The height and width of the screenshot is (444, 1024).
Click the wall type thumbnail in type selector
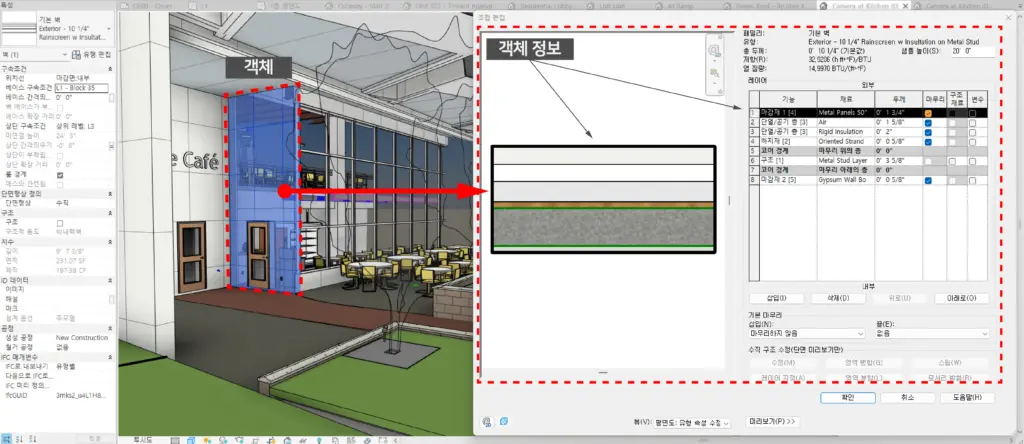(18, 28)
